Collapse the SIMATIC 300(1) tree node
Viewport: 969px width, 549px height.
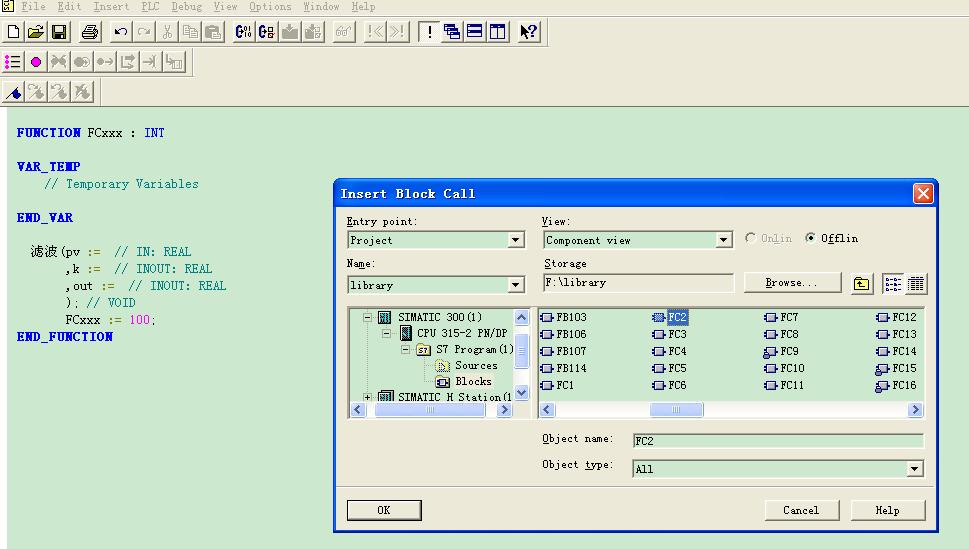[x=367, y=318]
